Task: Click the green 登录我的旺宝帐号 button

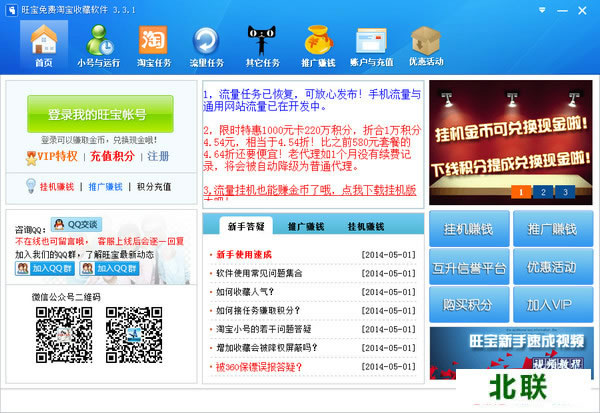Action: point(100,114)
